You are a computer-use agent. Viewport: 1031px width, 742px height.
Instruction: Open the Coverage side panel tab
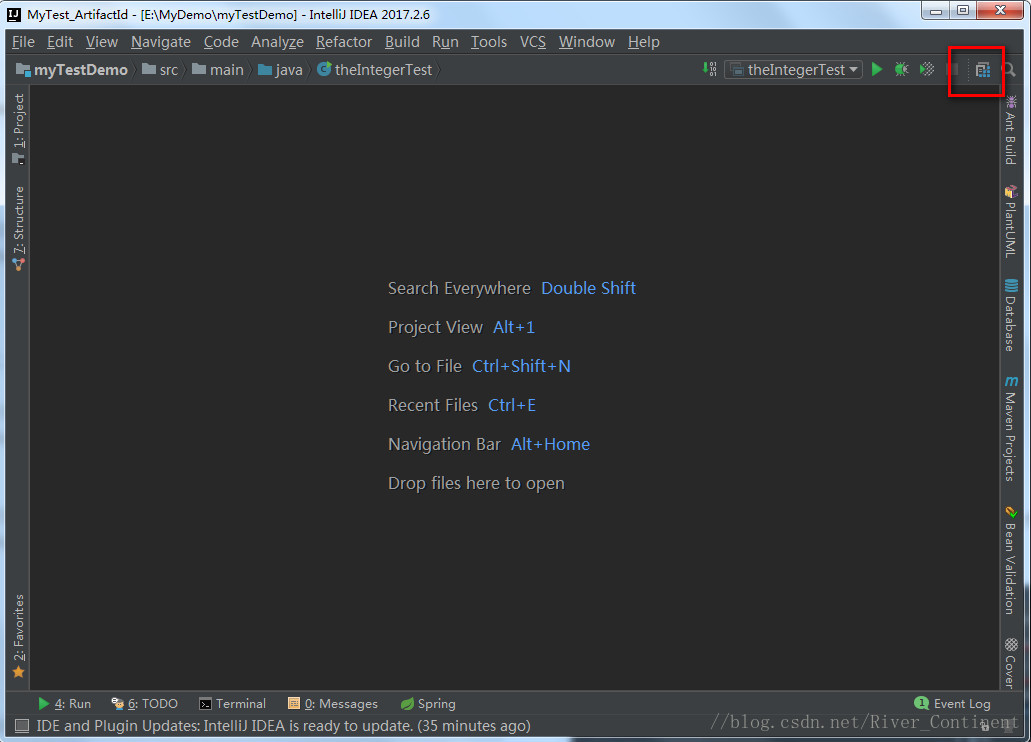coord(1011,663)
